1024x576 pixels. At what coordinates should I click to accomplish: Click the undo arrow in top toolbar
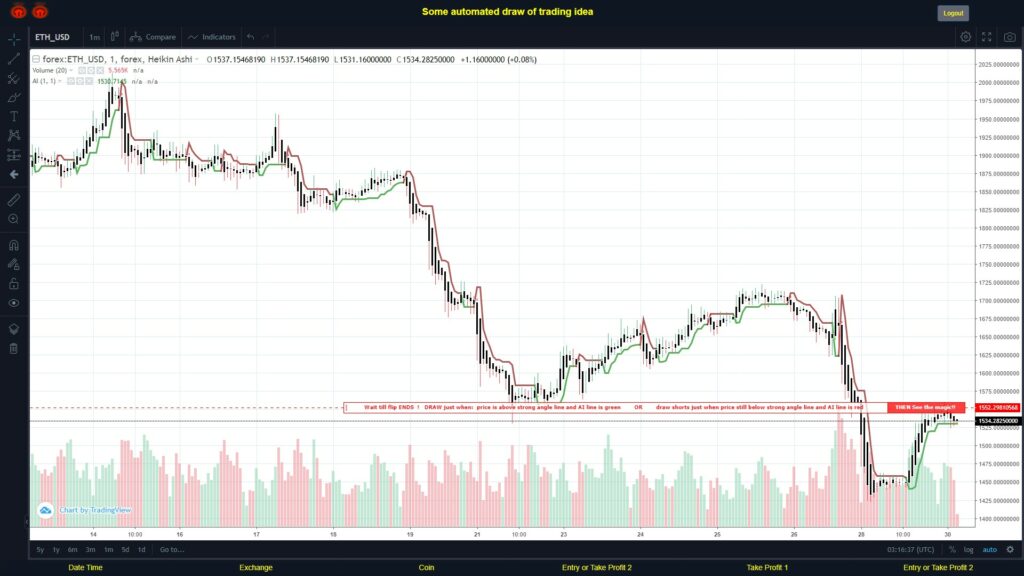point(251,37)
